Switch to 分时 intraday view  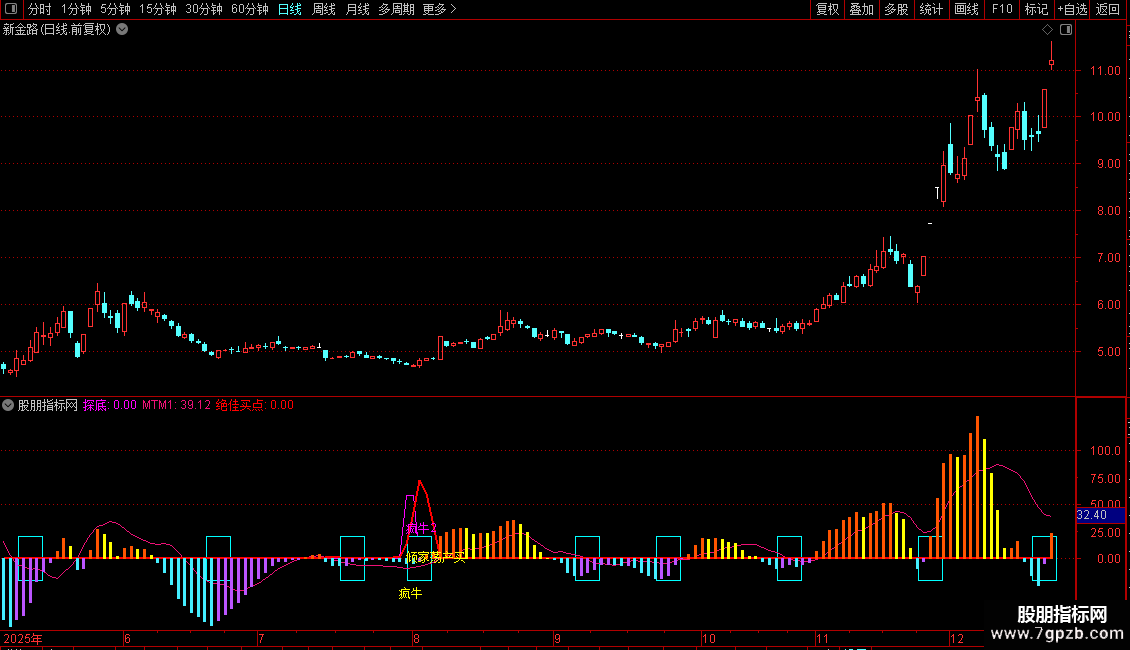click(40, 9)
